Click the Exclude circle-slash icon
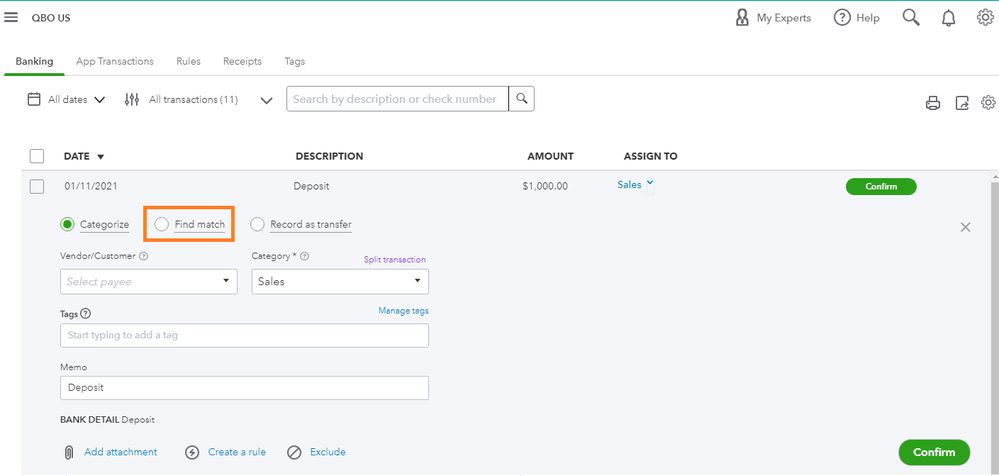 tap(294, 452)
